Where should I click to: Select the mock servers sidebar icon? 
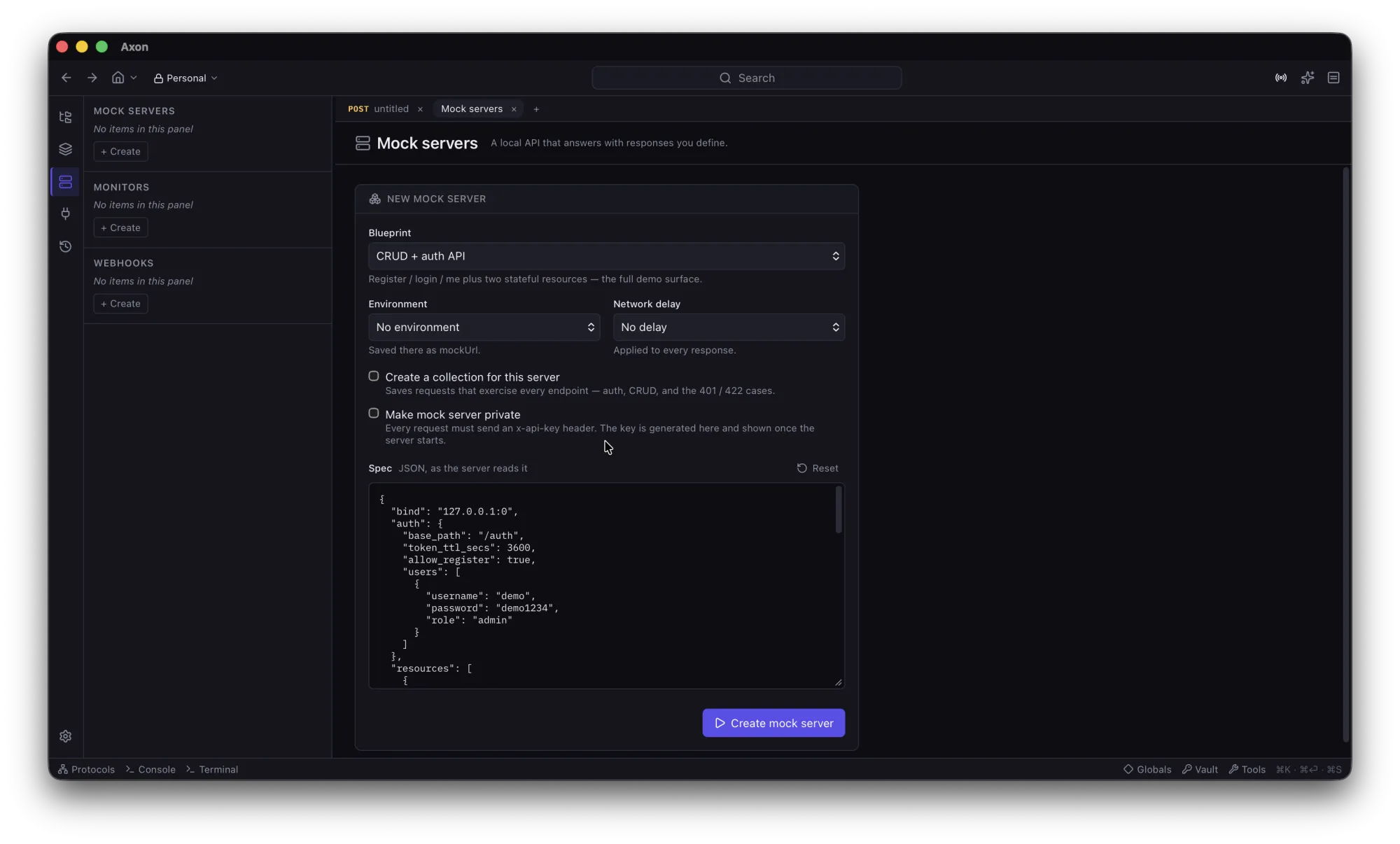click(x=66, y=182)
